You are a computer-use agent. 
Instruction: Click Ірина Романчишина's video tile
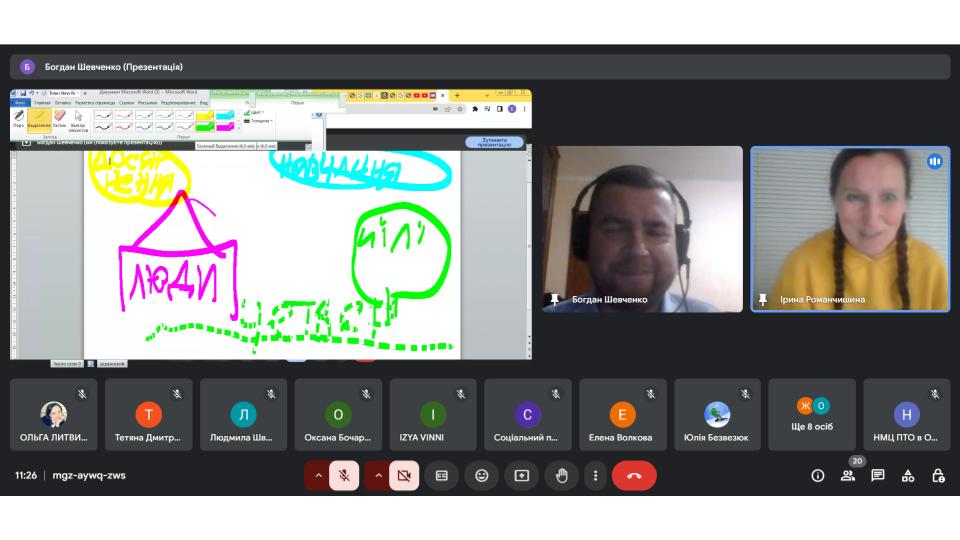click(850, 229)
